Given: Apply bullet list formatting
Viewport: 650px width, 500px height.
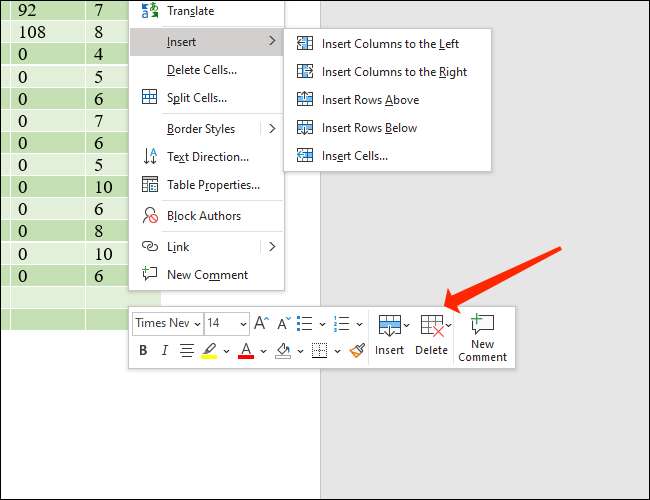Looking at the screenshot, I should pos(305,323).
